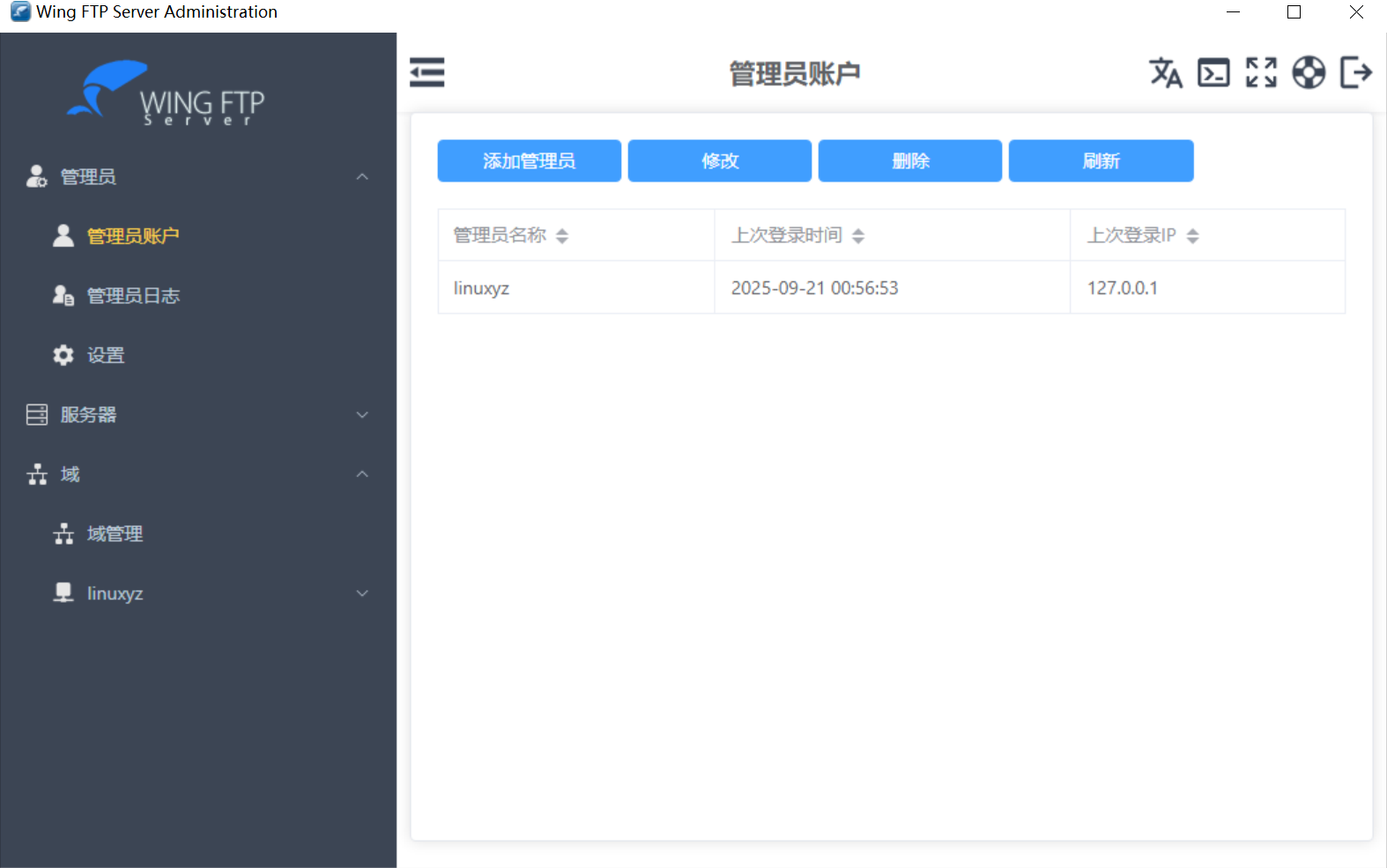This screenshot has width=1387, height=868.
Task: Click the help lifebuoy icon
Action: click(1309, 72)
